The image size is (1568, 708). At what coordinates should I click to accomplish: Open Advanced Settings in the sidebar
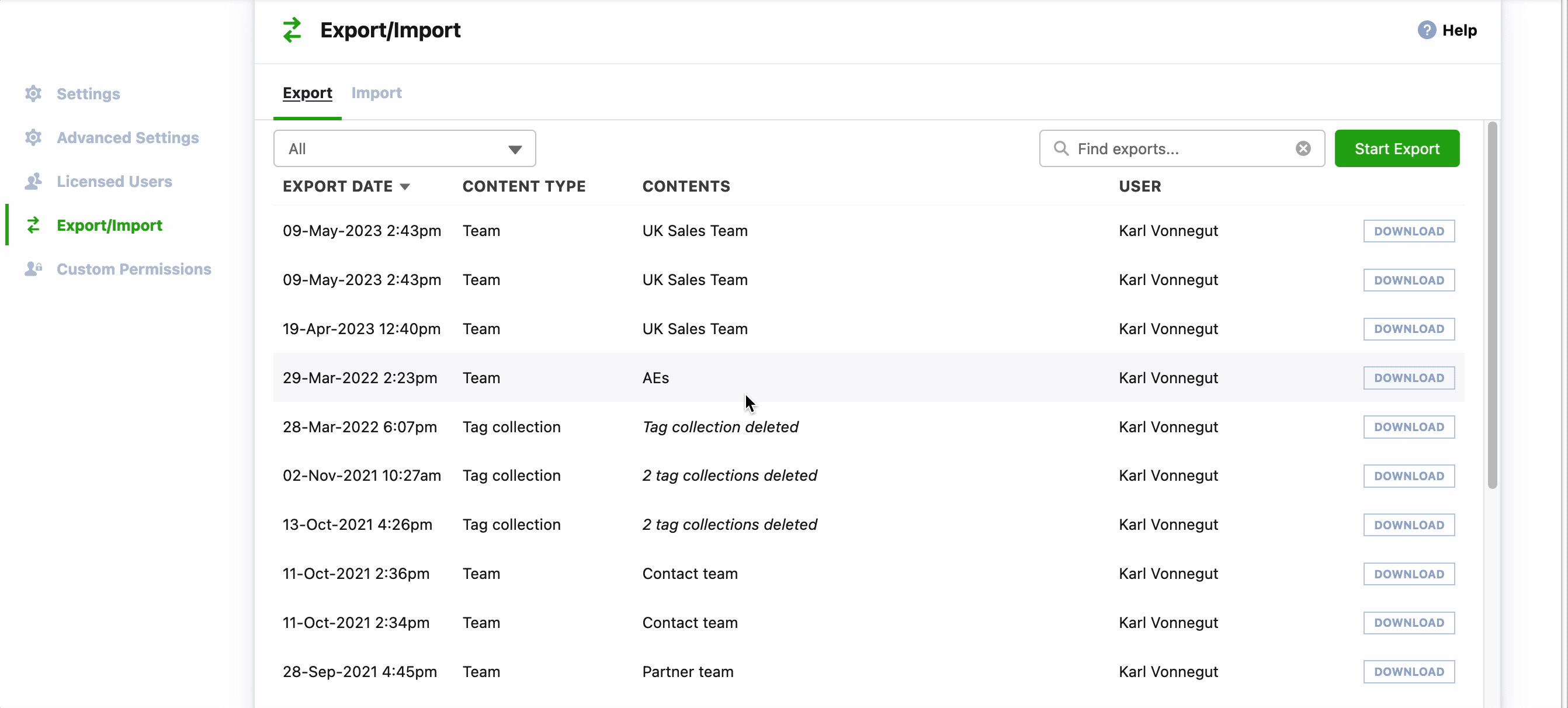(128, 138)
